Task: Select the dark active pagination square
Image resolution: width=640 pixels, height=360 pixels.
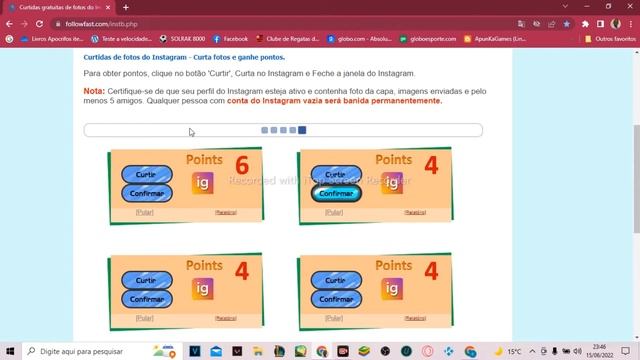Action: pos(302,130)
